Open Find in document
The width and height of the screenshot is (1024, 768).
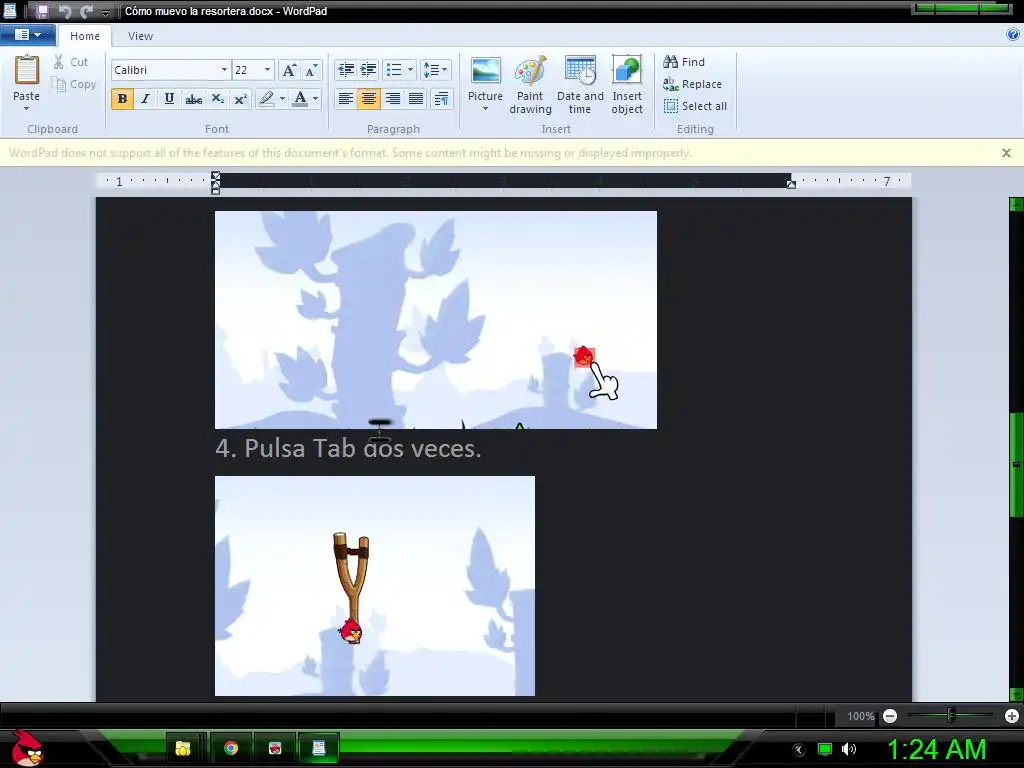[x=684, y=62]
